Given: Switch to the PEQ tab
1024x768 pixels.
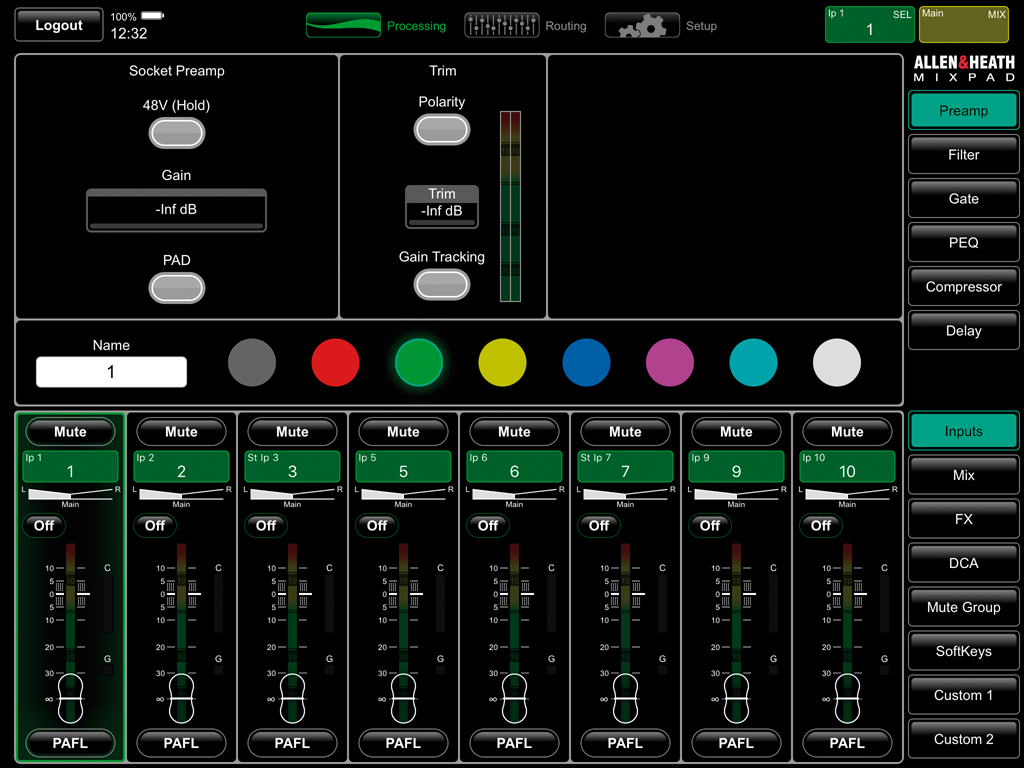Looking at the screenshot, I should (x=963, y=243).
